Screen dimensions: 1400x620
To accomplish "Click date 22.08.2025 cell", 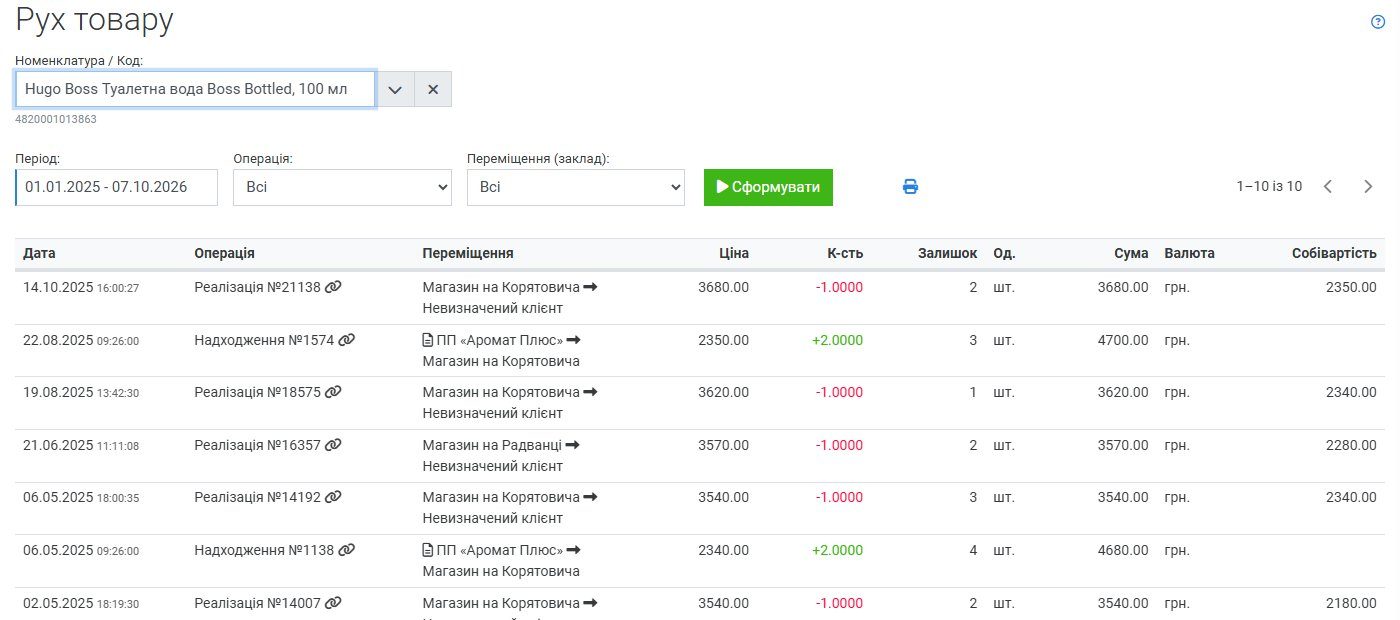I will coord(81,340).
